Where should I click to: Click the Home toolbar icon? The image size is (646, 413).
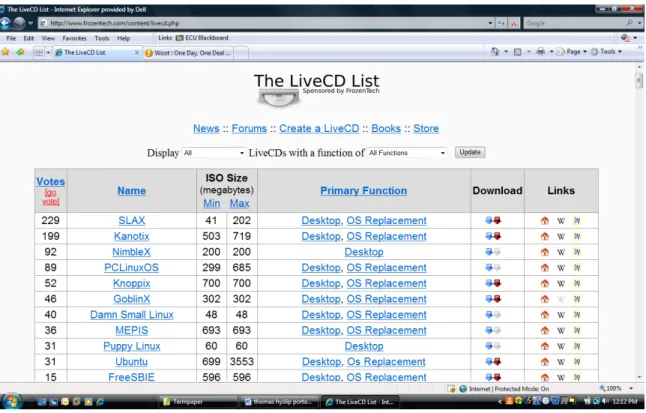[495, 52]
